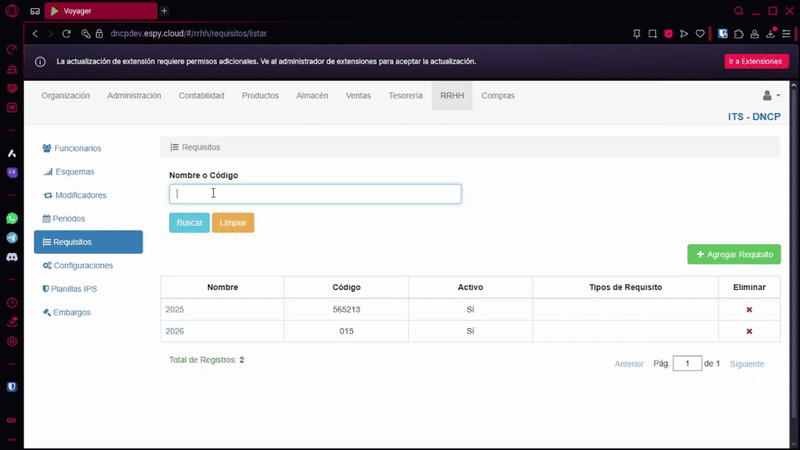
Task: Go to the Tesorería menu
Action: (x=405, y=96)
